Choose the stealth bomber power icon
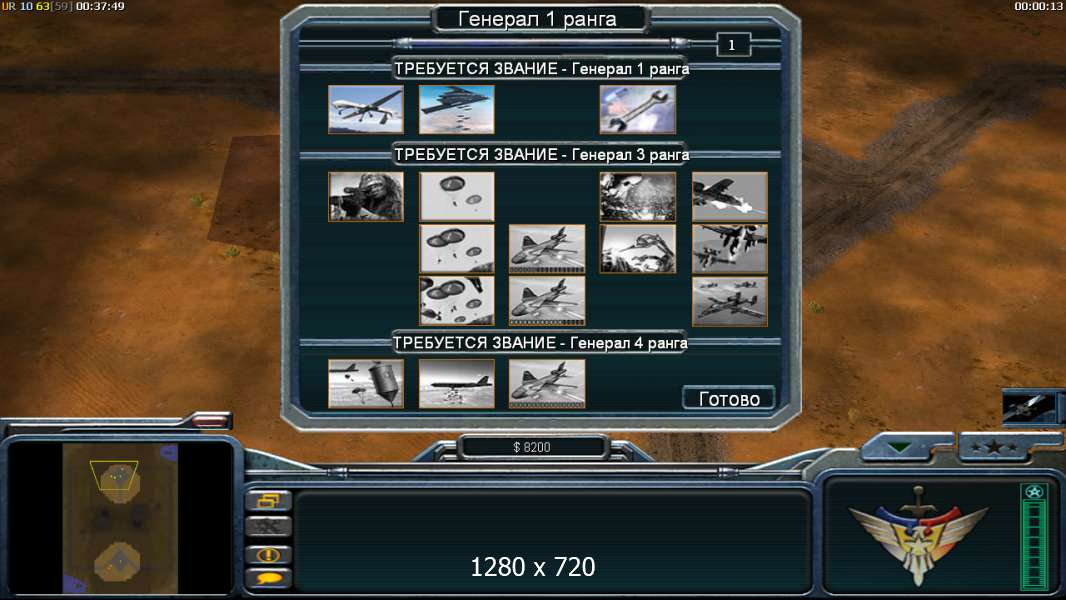 tap(457, 109)
